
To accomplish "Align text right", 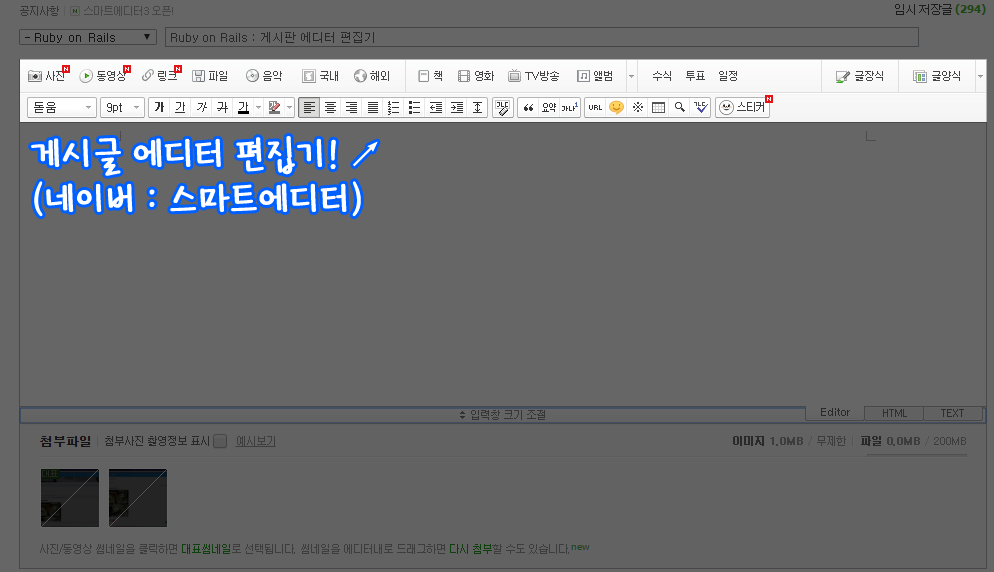I will pos(351,107).
